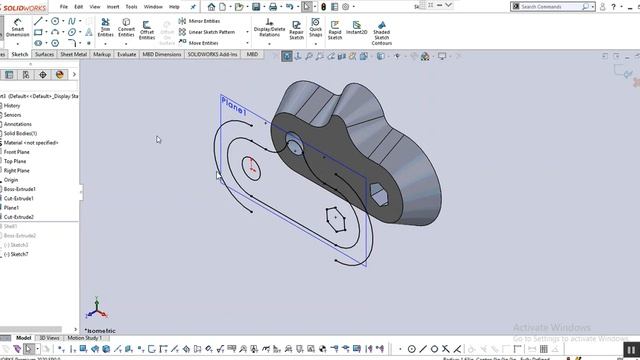Switch to SOLIDWORKS Add-Ins tab
Viewport: 640px width, 360px height.
point(212,54)
